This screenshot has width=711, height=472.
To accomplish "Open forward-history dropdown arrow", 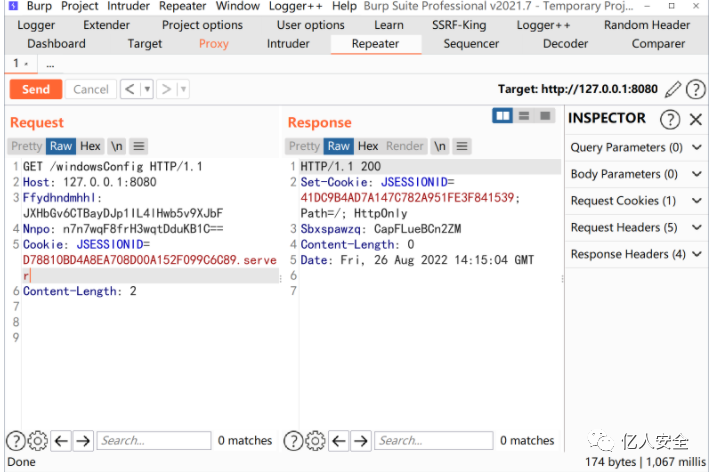I will pyautogui.click(x=183, y=89).
